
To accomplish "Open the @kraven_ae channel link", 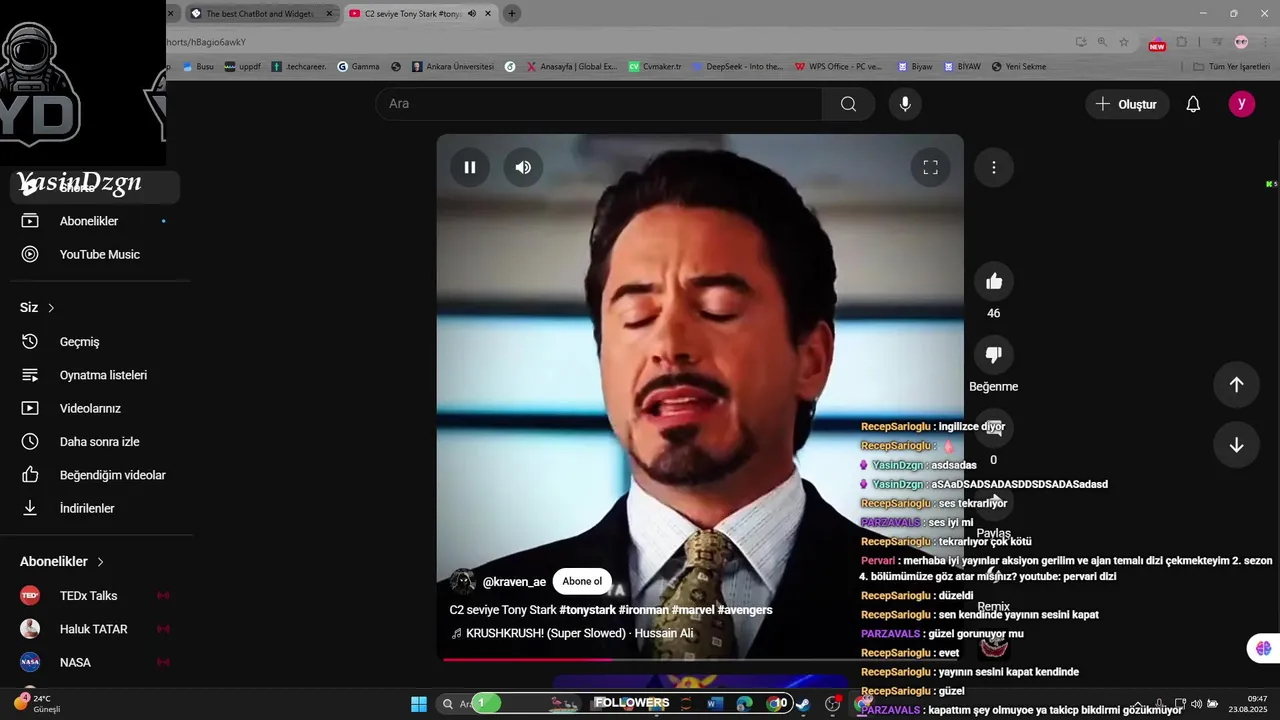I will pyautogui.click(x=514, y=582).
